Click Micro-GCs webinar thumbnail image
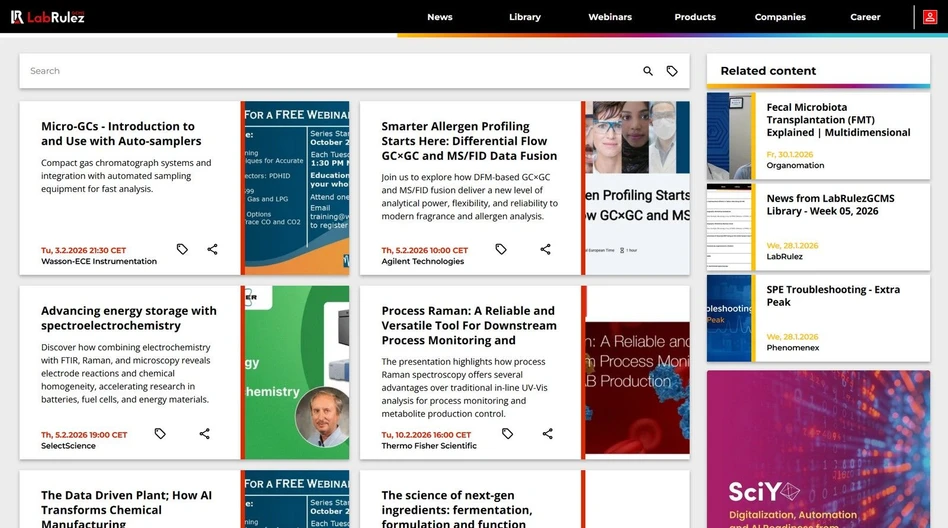The image size is (948, 528). [297, 188]
